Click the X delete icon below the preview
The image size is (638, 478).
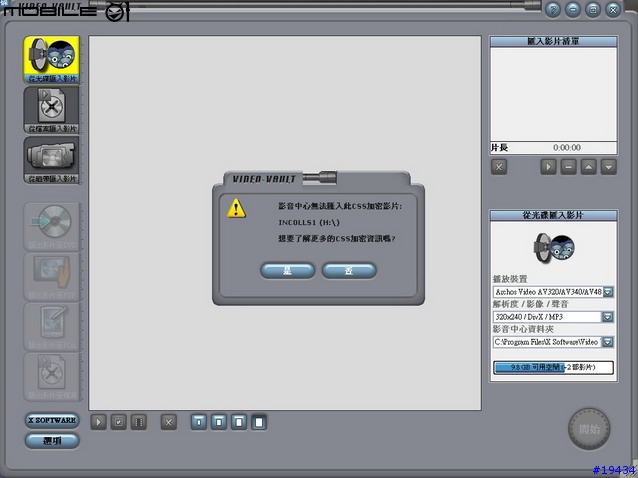point(168,422)
